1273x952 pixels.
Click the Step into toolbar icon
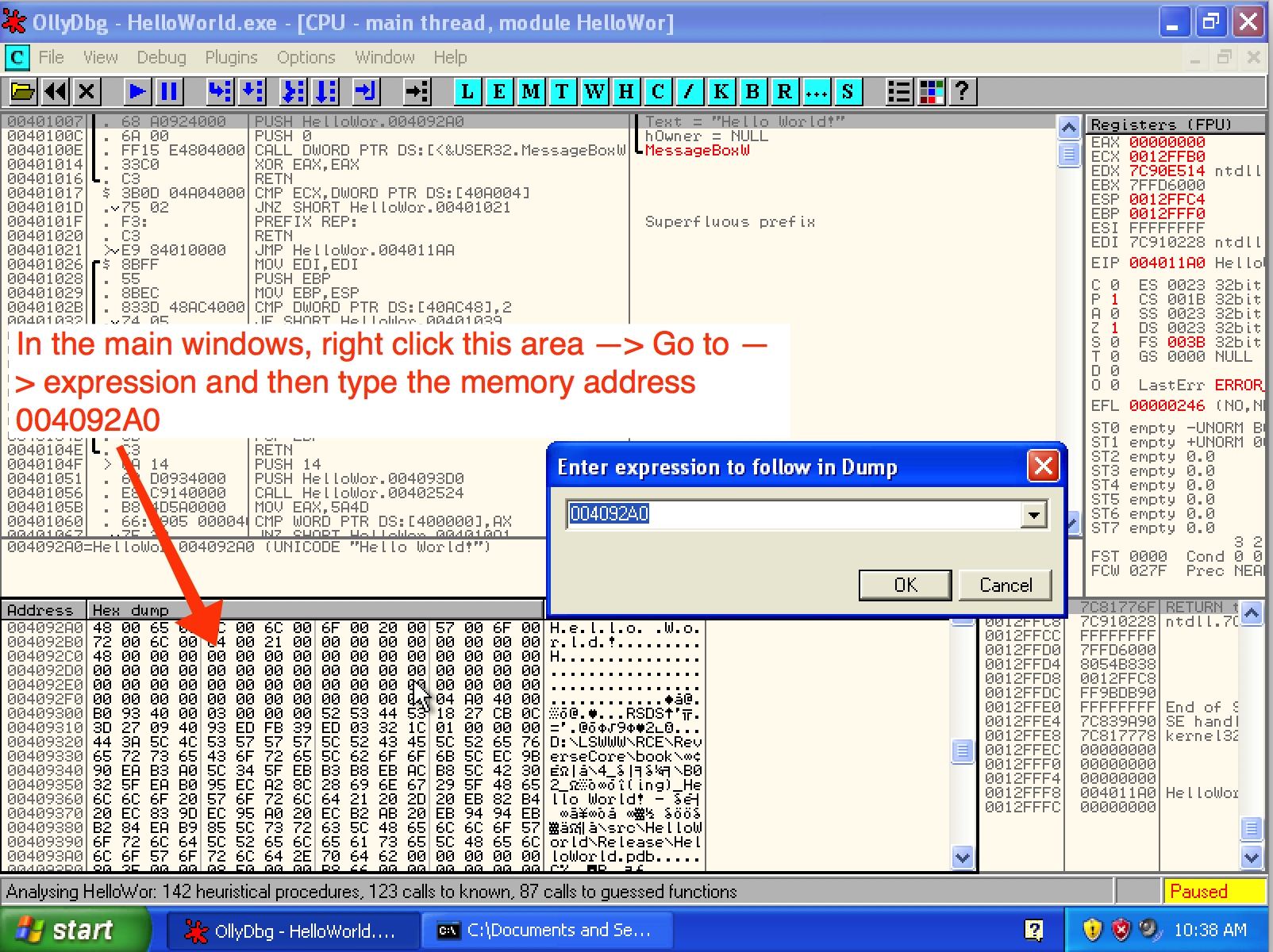tap(220, 92)
